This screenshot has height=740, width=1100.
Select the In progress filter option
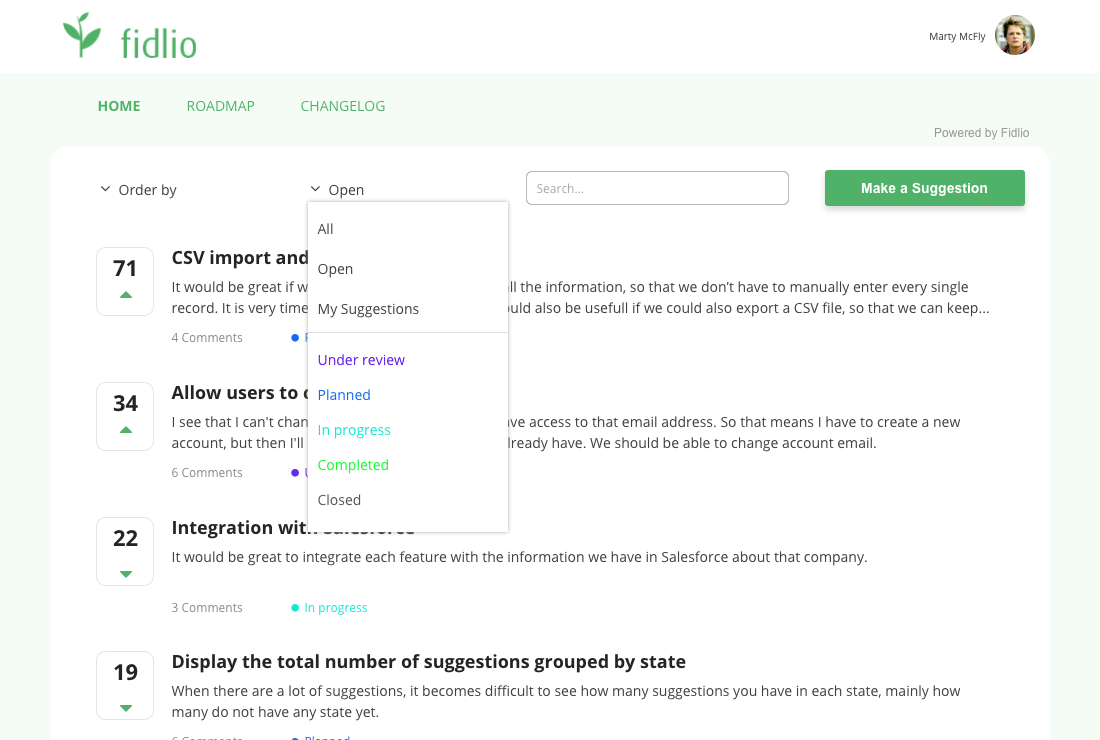(354, 430)
